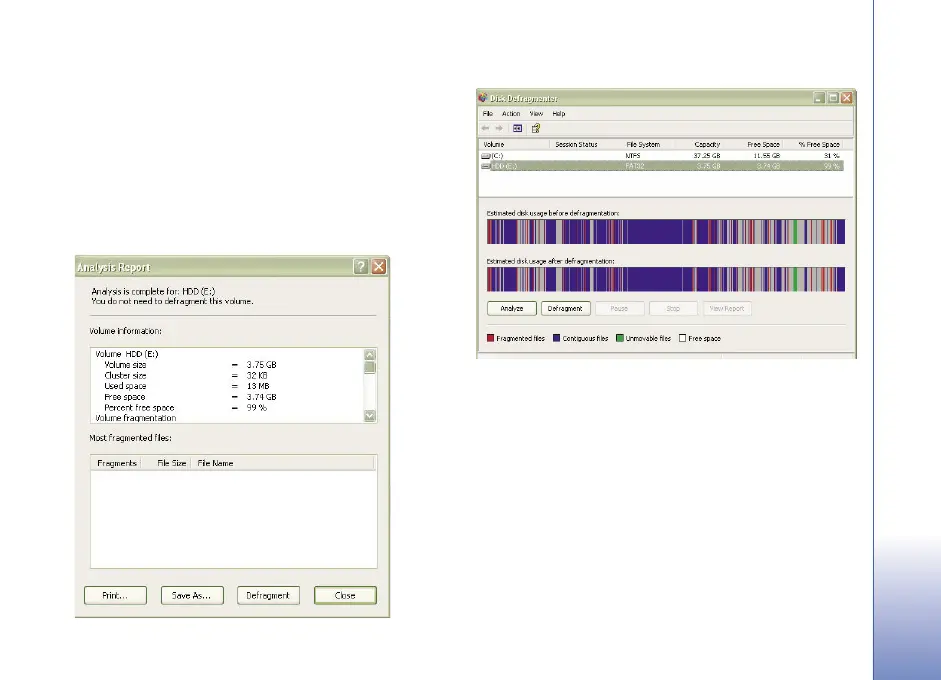This screenshot has height=680, width=941.
Task: Click the disk usage before defragmentation bar
Action: 666,232
